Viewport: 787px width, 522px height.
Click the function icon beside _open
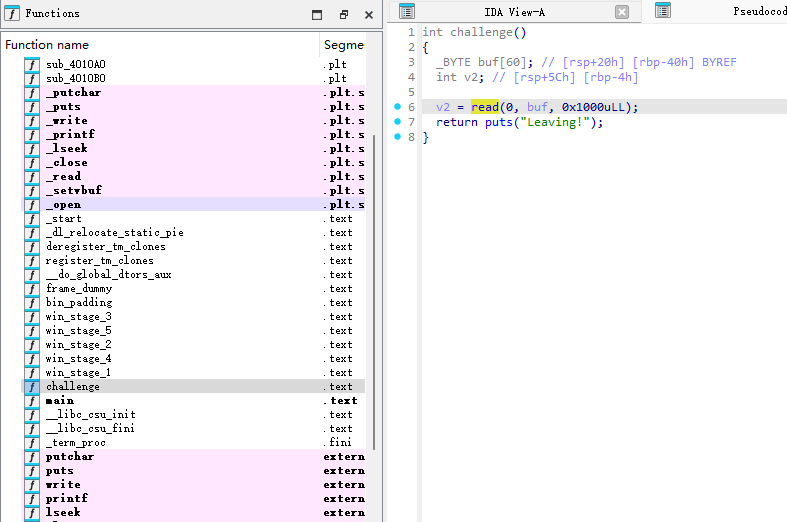click(32, 205)
